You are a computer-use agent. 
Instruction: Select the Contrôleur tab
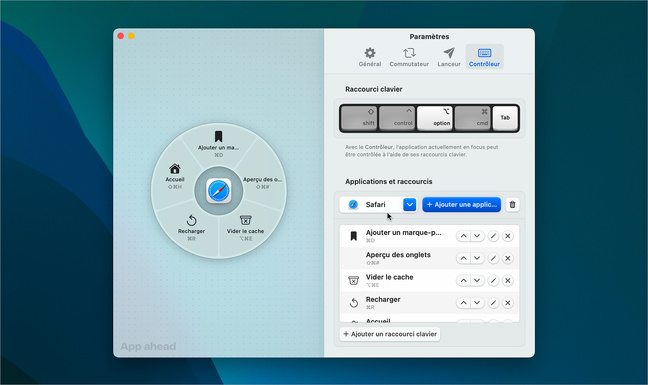pos(484,57)
